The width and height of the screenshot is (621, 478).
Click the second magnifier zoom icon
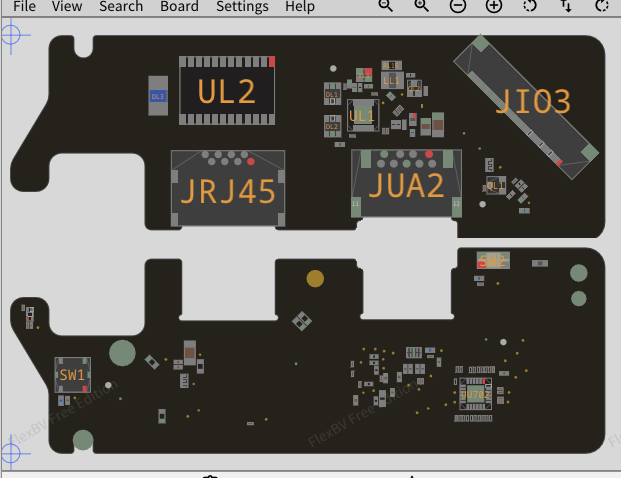pyautogui.click(x=422, y=6)
